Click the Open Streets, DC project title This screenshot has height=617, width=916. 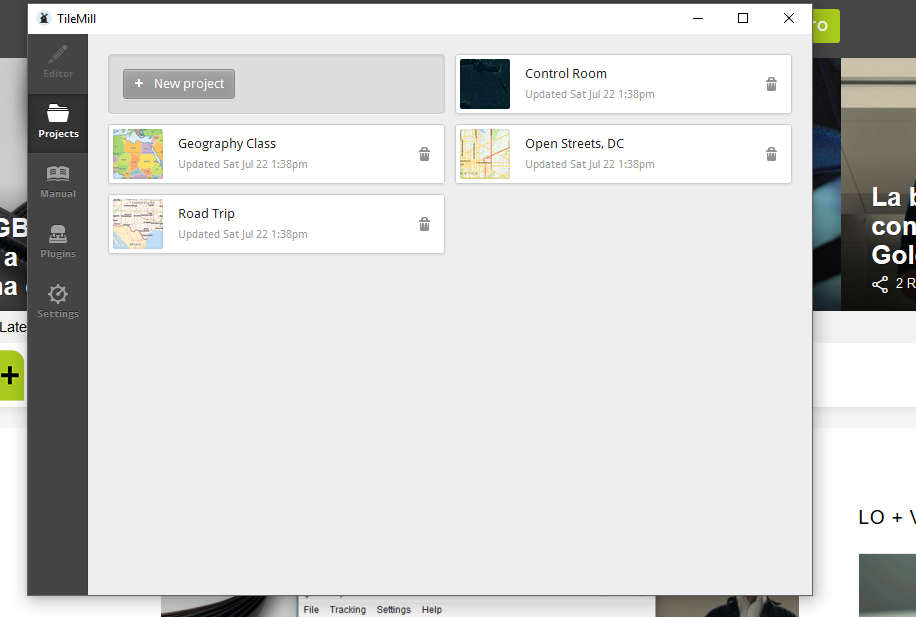[574, 144]
